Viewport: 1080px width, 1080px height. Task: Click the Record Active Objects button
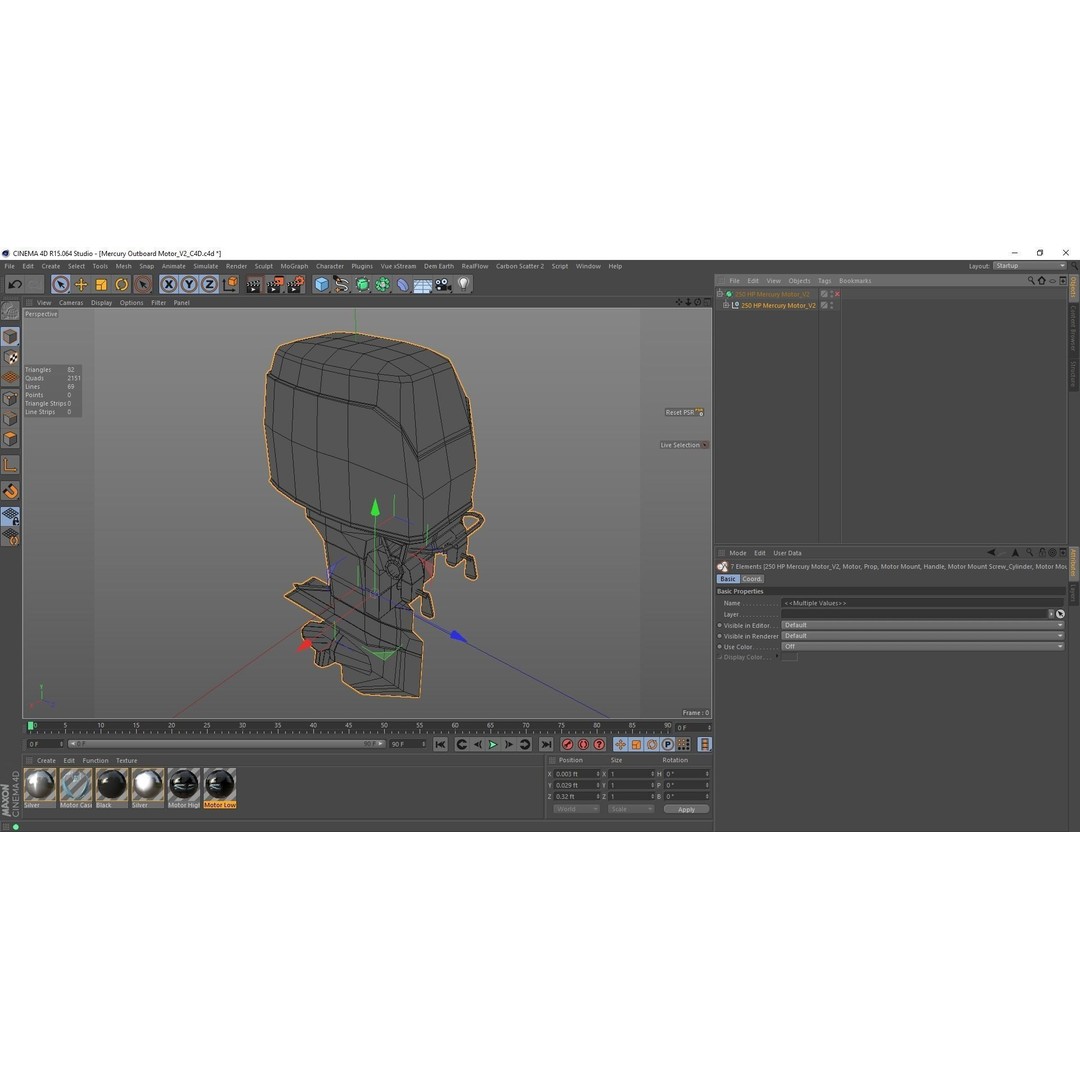point(568,744)
